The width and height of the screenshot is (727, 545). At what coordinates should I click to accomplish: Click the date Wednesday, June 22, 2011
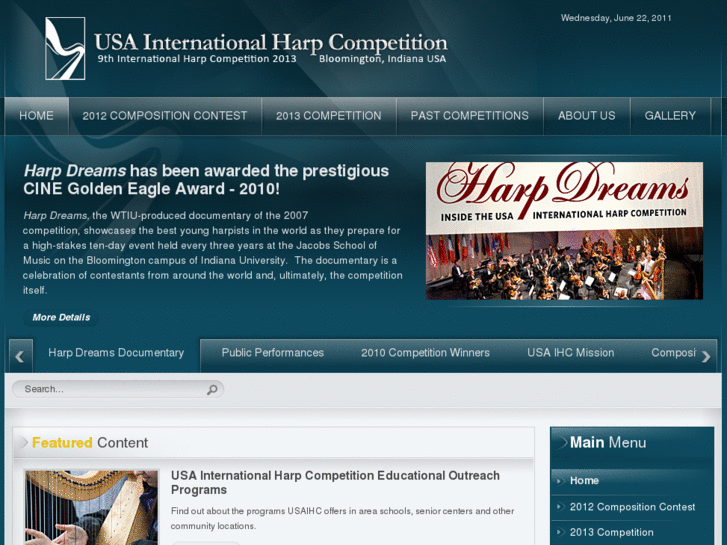[616, 18]
